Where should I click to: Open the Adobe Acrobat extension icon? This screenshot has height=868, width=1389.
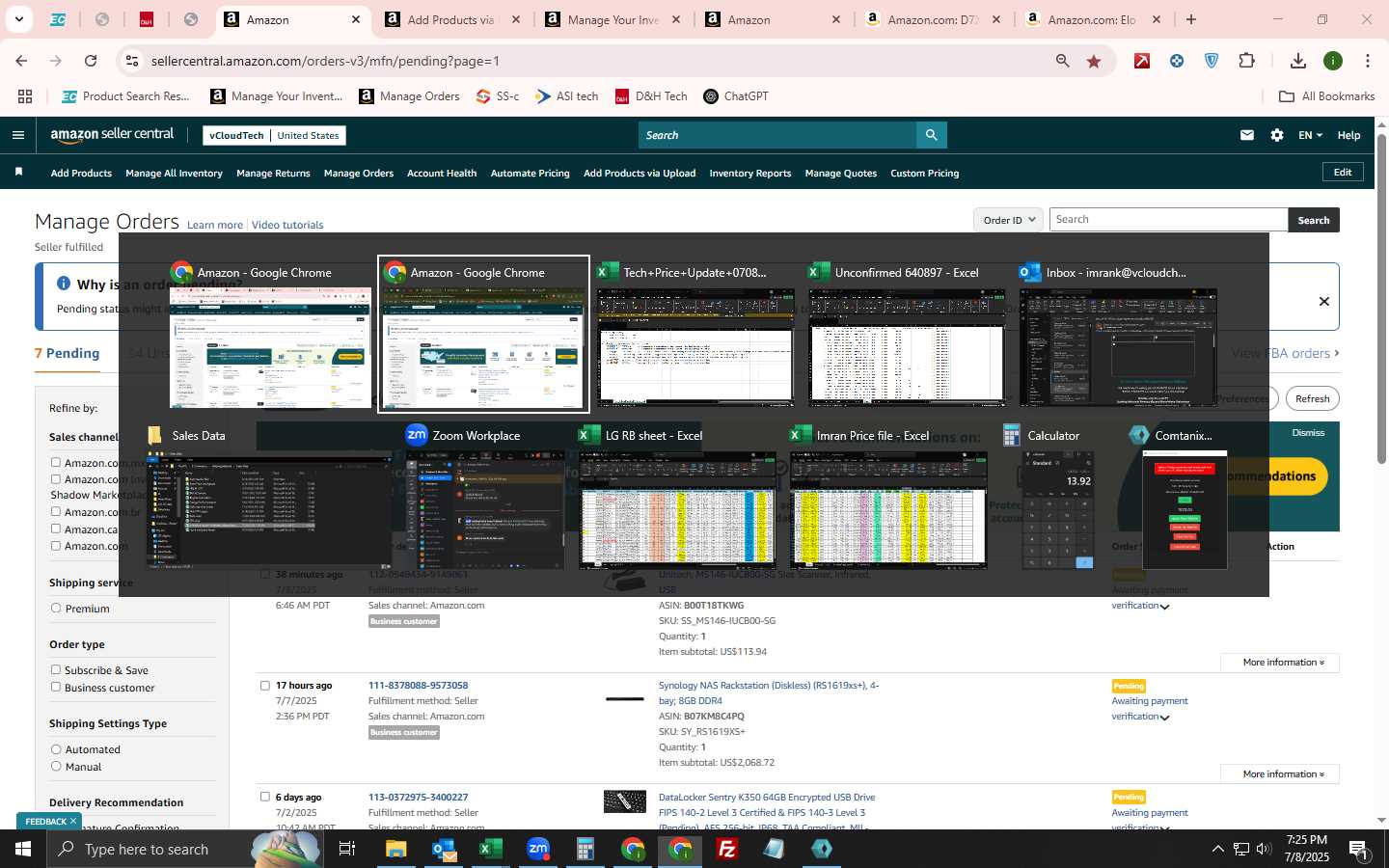coord(1142,61)
